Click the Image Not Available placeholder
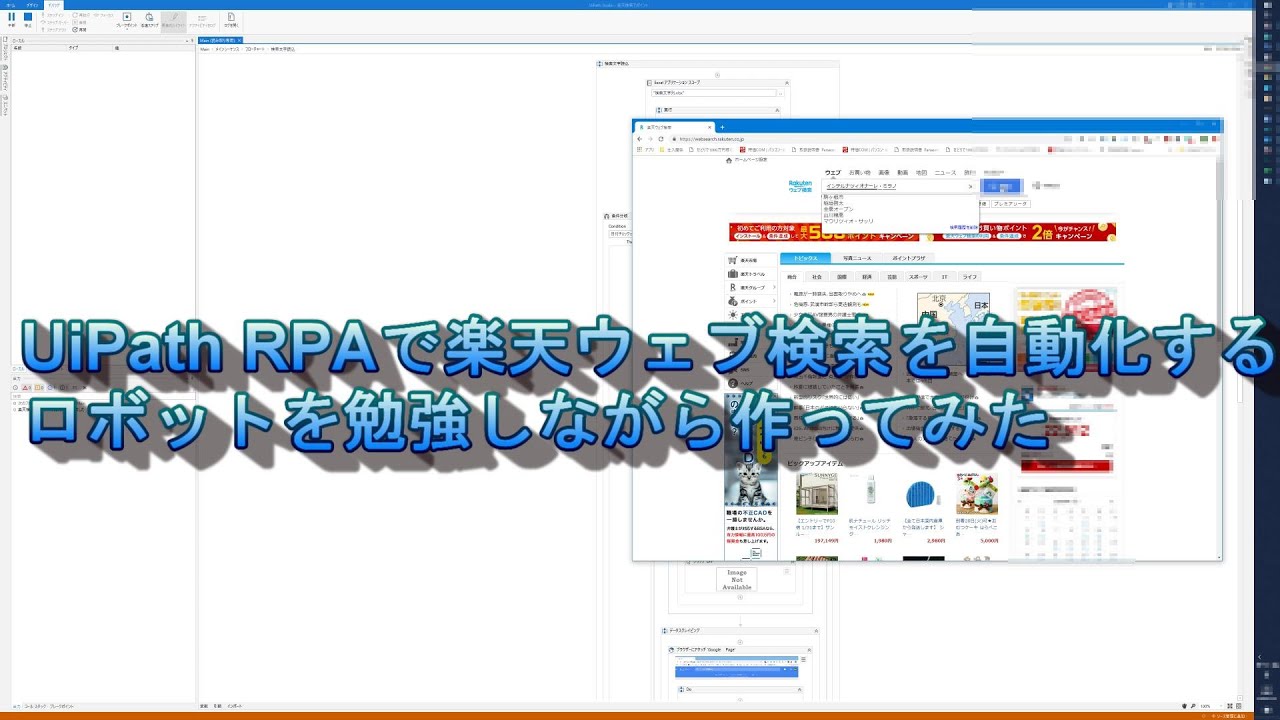This screenshot has width=1280, height=720. click(x=737, y=580)
